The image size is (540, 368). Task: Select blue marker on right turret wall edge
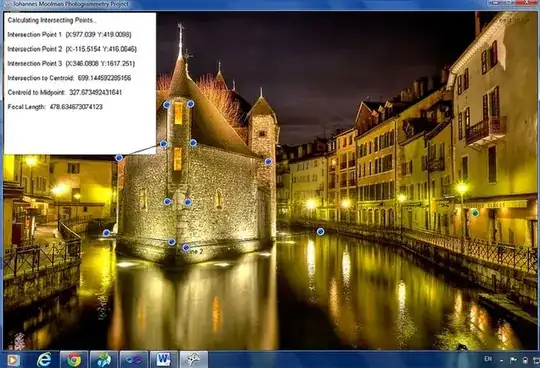tap(268, 161)
